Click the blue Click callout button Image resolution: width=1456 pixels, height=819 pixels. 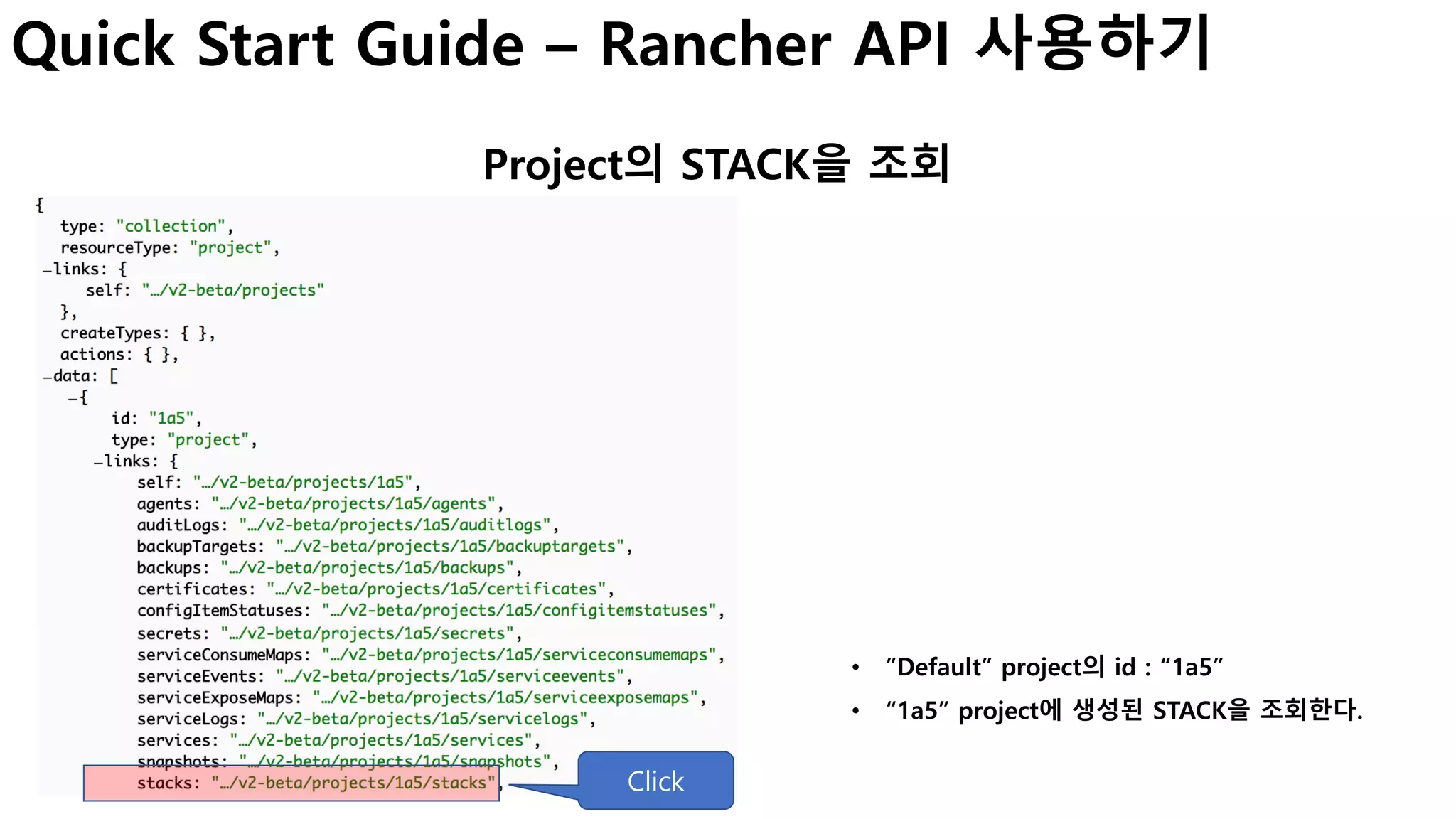[655, 781]
